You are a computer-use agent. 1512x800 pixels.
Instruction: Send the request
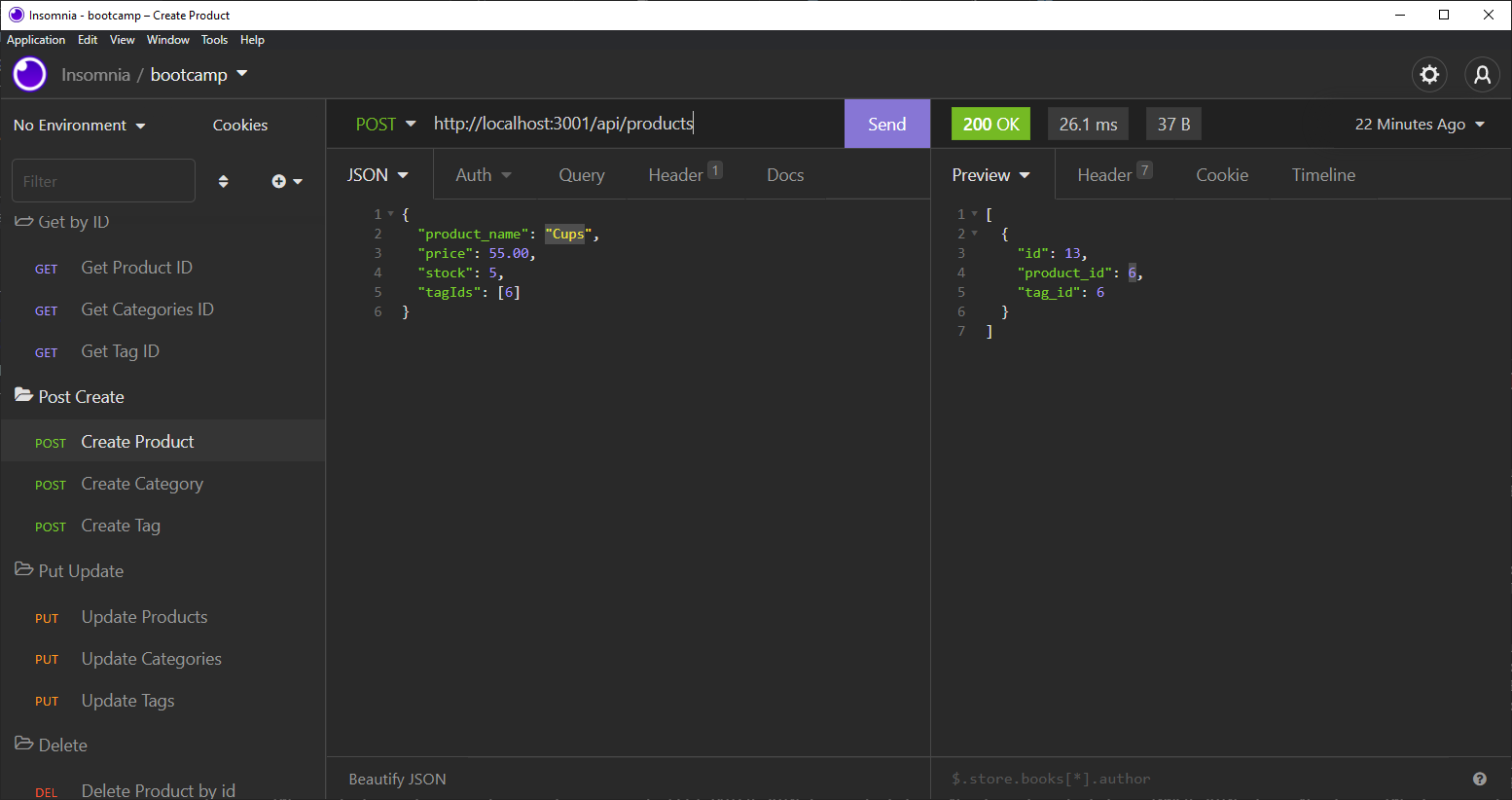(887, 125)
